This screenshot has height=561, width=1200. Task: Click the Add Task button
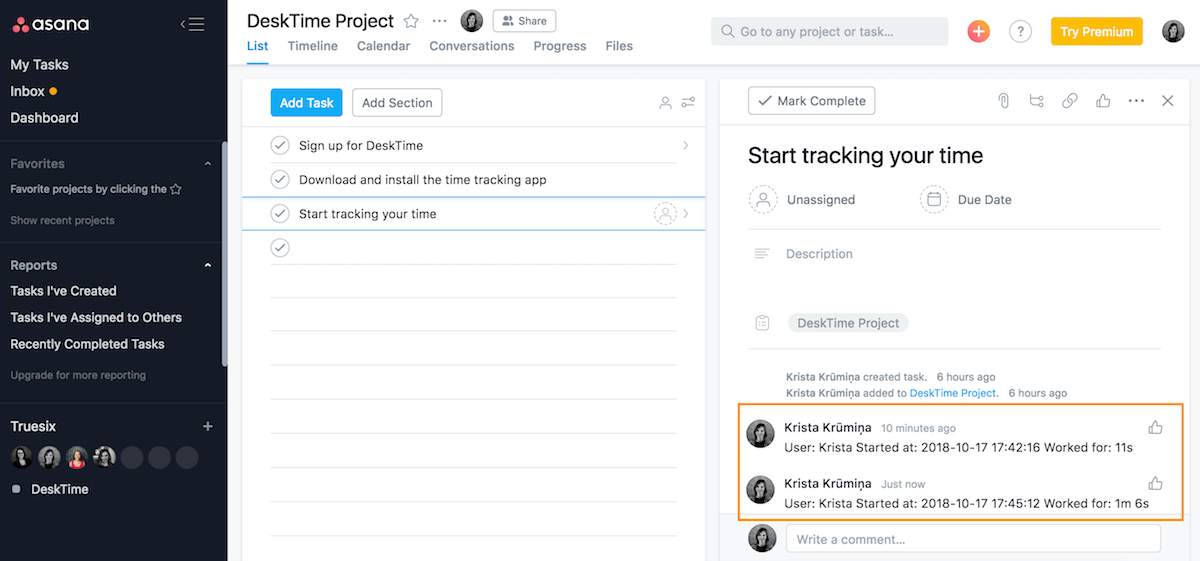(x=306, y=103)
